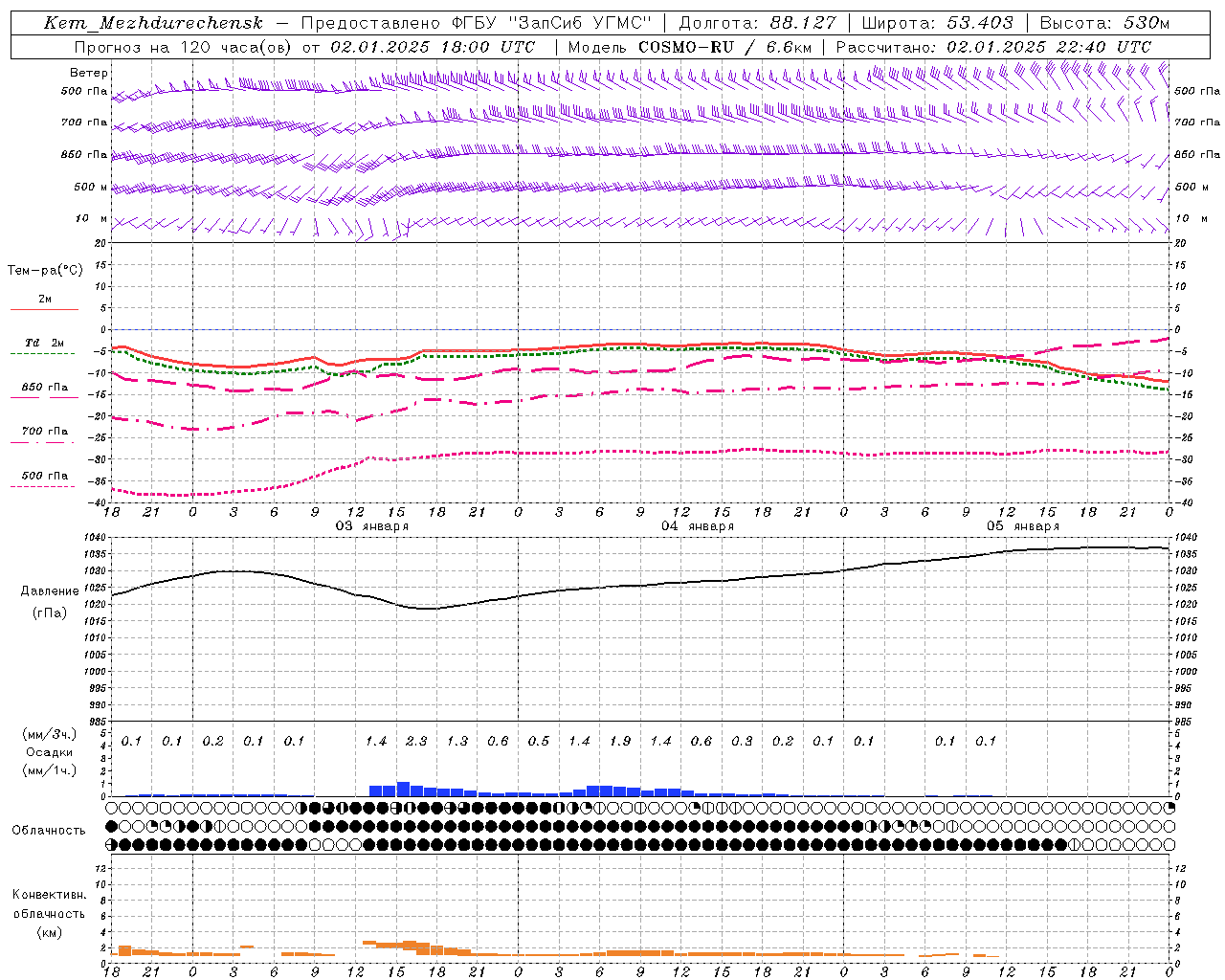Click the Конвективн. panel label
Viewport: 1225px width, 980px height.
49,895
